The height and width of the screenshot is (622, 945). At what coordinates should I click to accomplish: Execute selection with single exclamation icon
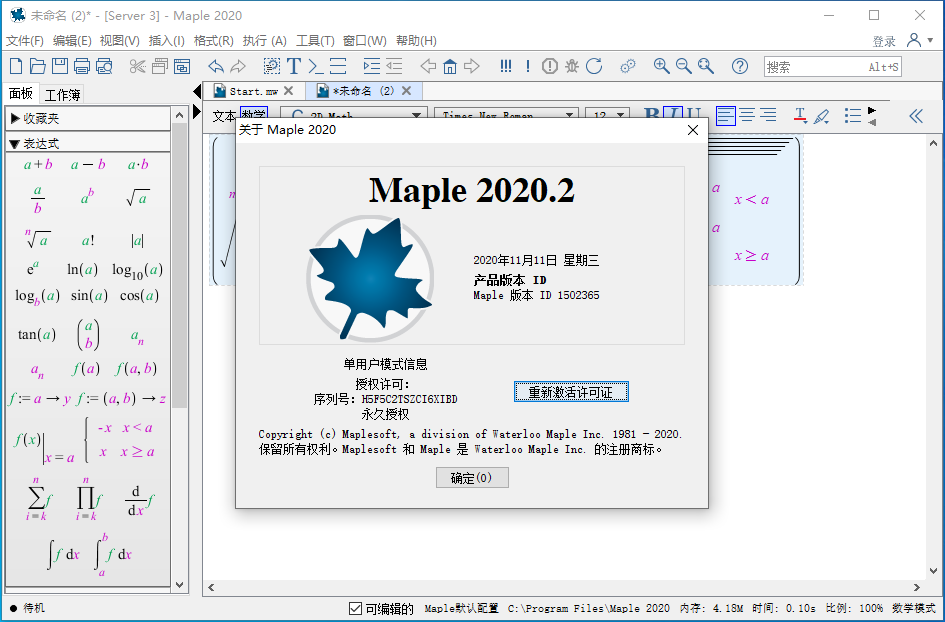click(x=528, y=66)
